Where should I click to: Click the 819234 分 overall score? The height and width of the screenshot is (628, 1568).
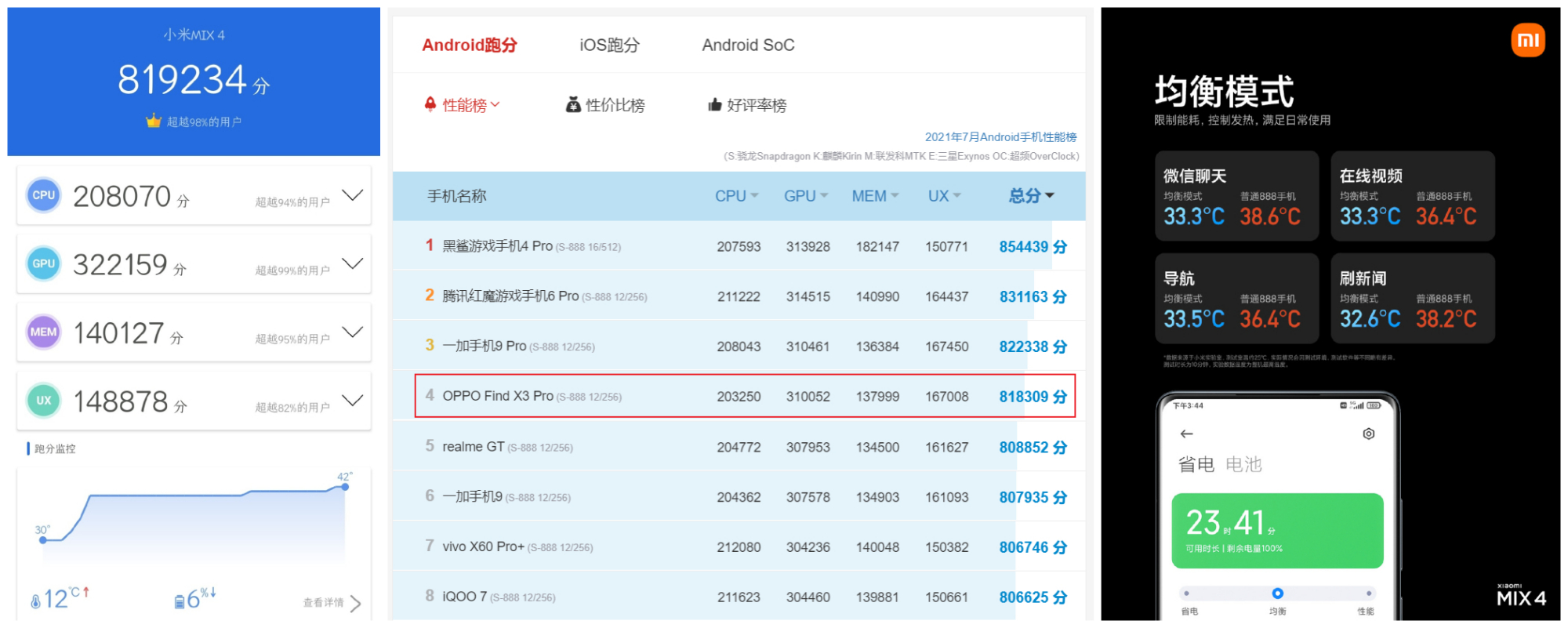[x=194, y=80]
